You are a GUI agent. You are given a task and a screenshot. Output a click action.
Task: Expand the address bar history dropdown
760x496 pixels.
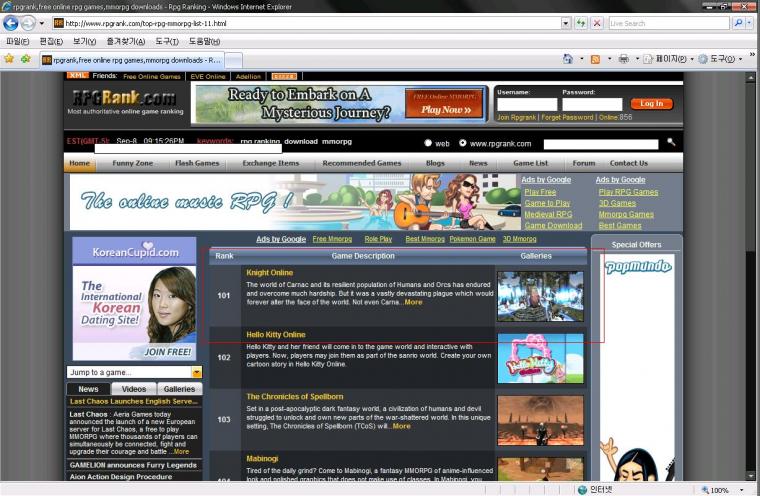point(566,23)
